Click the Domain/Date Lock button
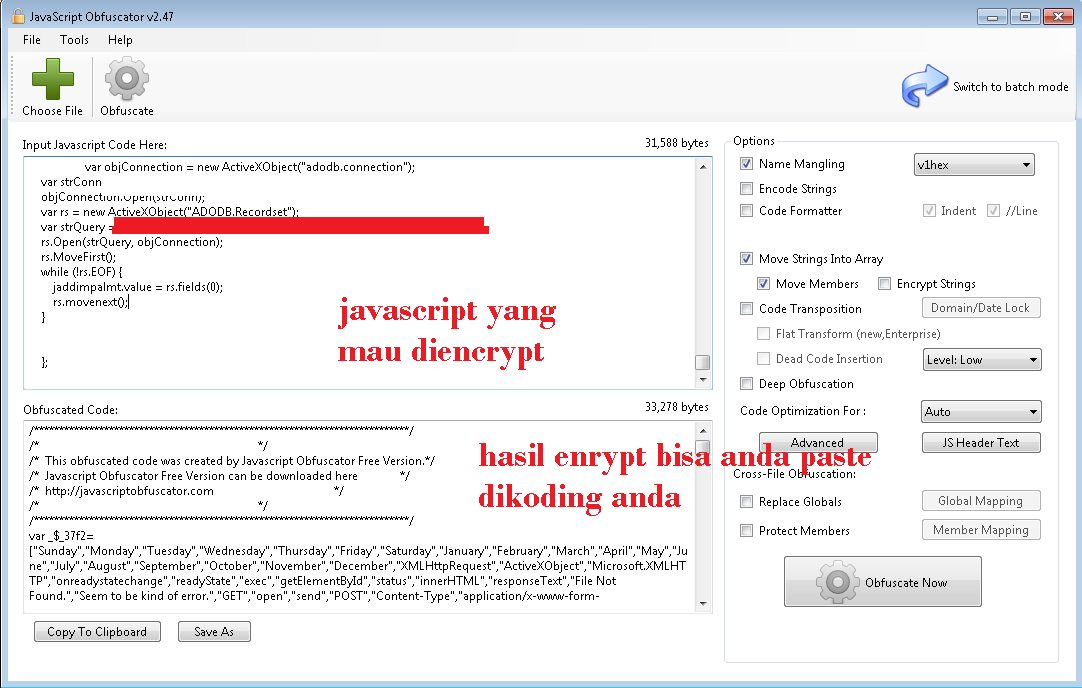The width and height of the screenshot is (1082, 688). click(x=981, y=308)
